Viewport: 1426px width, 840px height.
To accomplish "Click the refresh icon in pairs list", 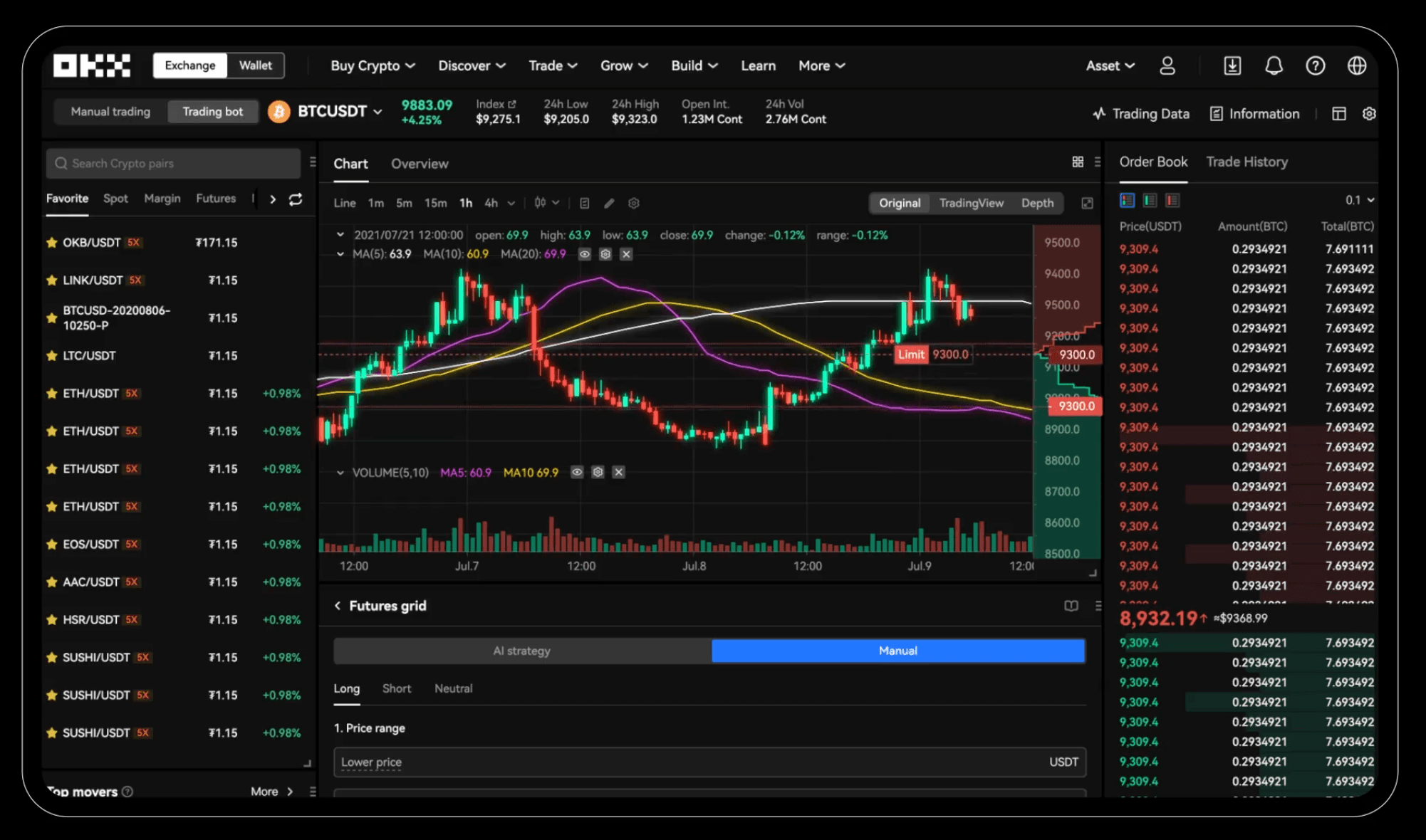I will coord(296,199).
